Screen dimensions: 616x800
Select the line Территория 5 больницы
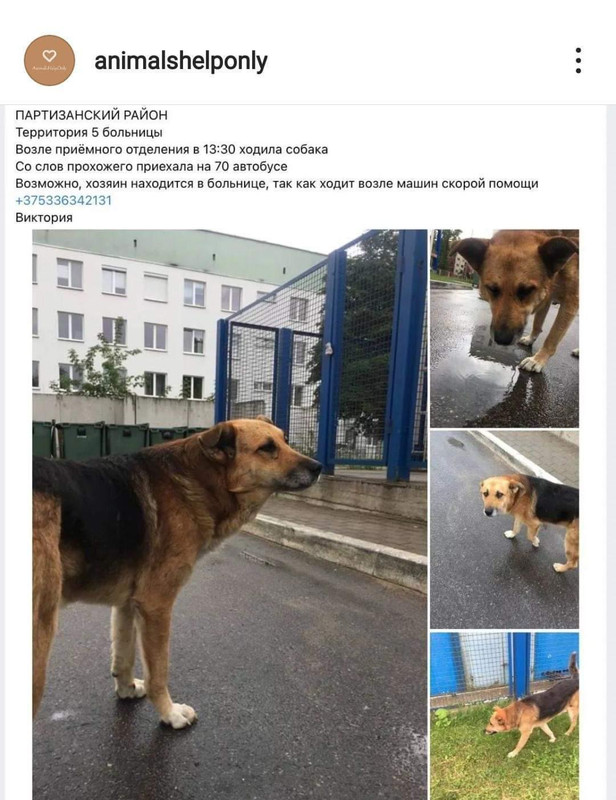(89, 132)
